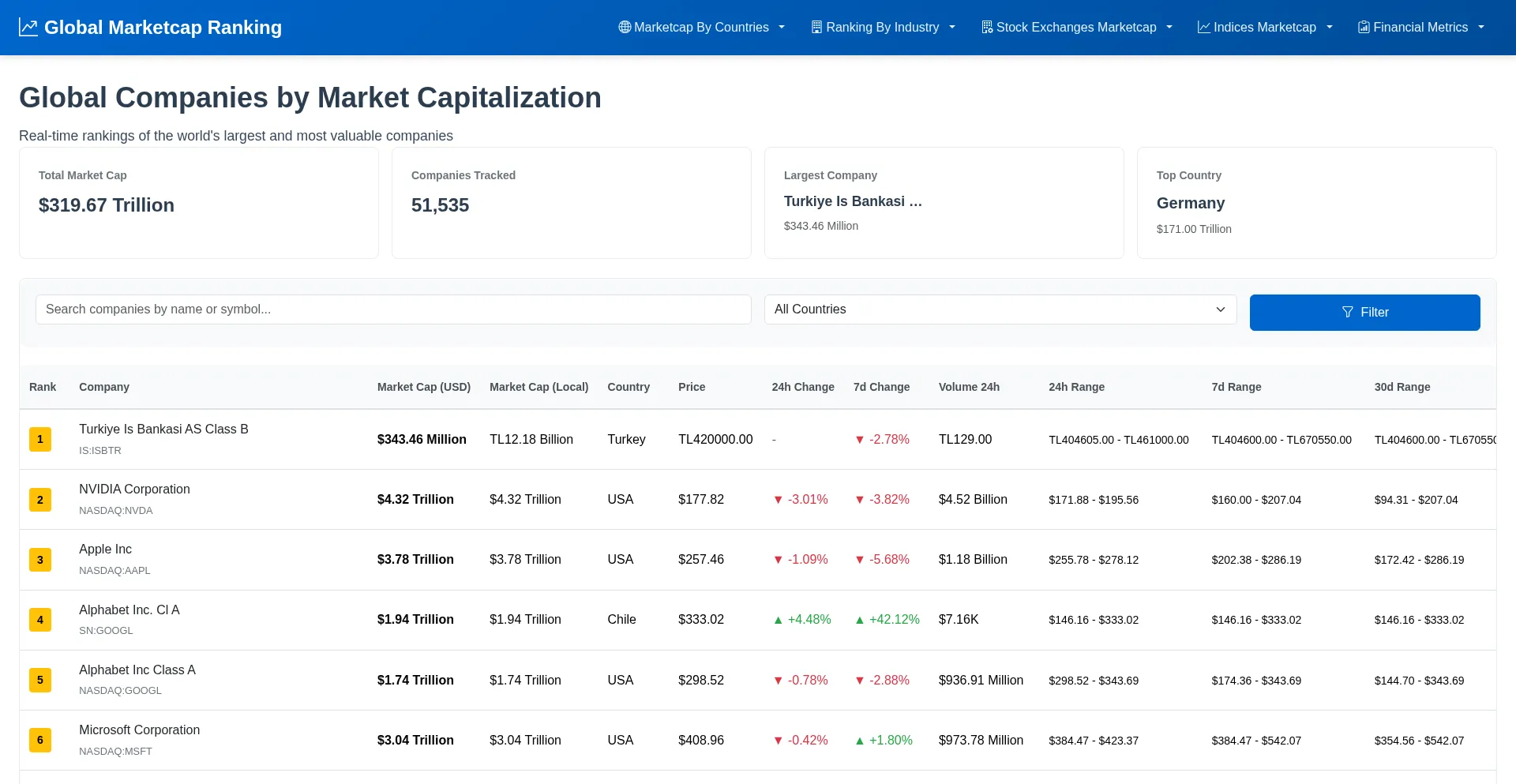The width and height of the screenshot is (1516, 784).
Task: Click Microsoft's 7d change +1.80%
Action: coord(884,741)
